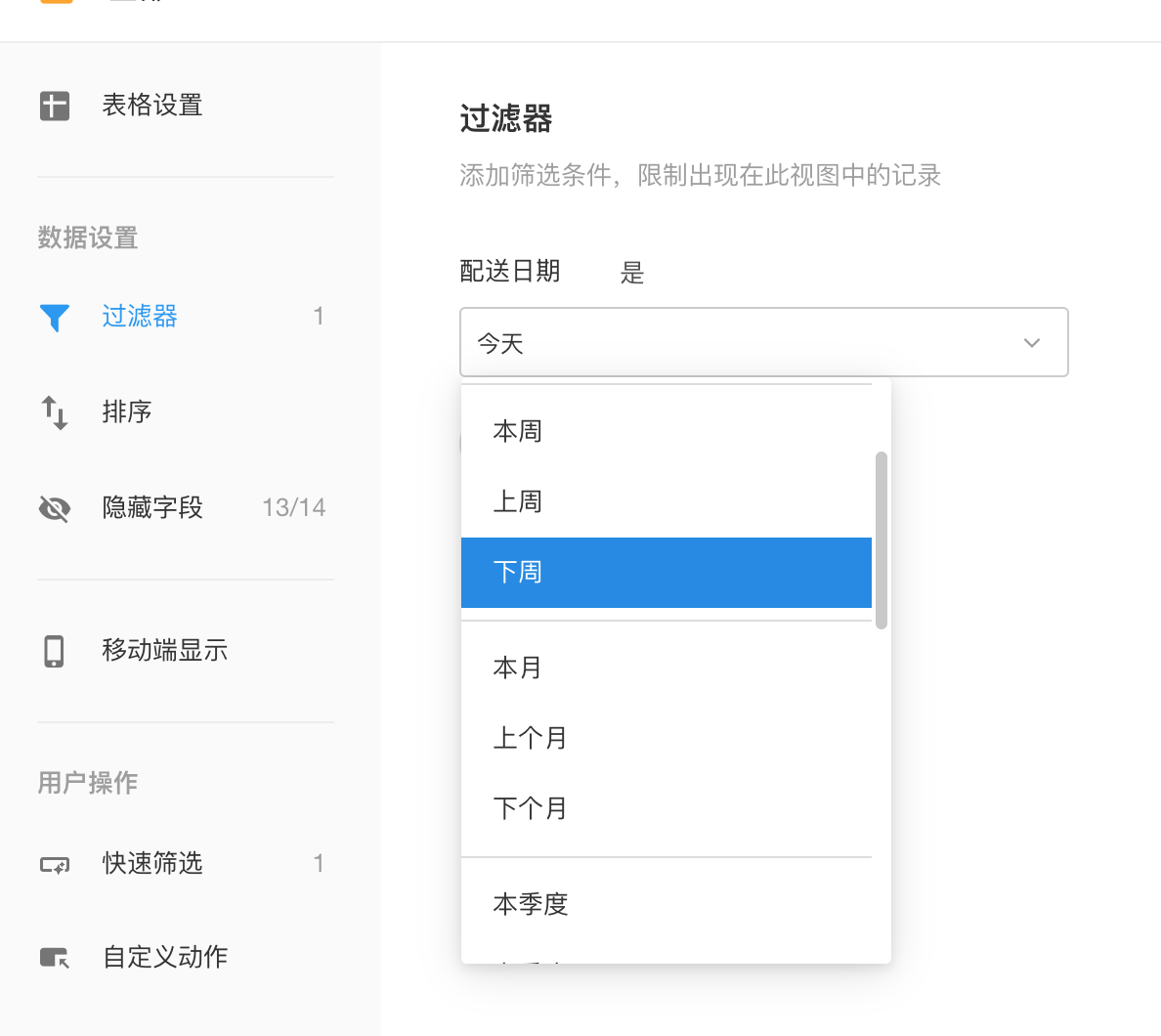The image size is (1161, 1036).
Task: Click the blue 过滤器 funnel icon
Action: [x=57, y=316]
